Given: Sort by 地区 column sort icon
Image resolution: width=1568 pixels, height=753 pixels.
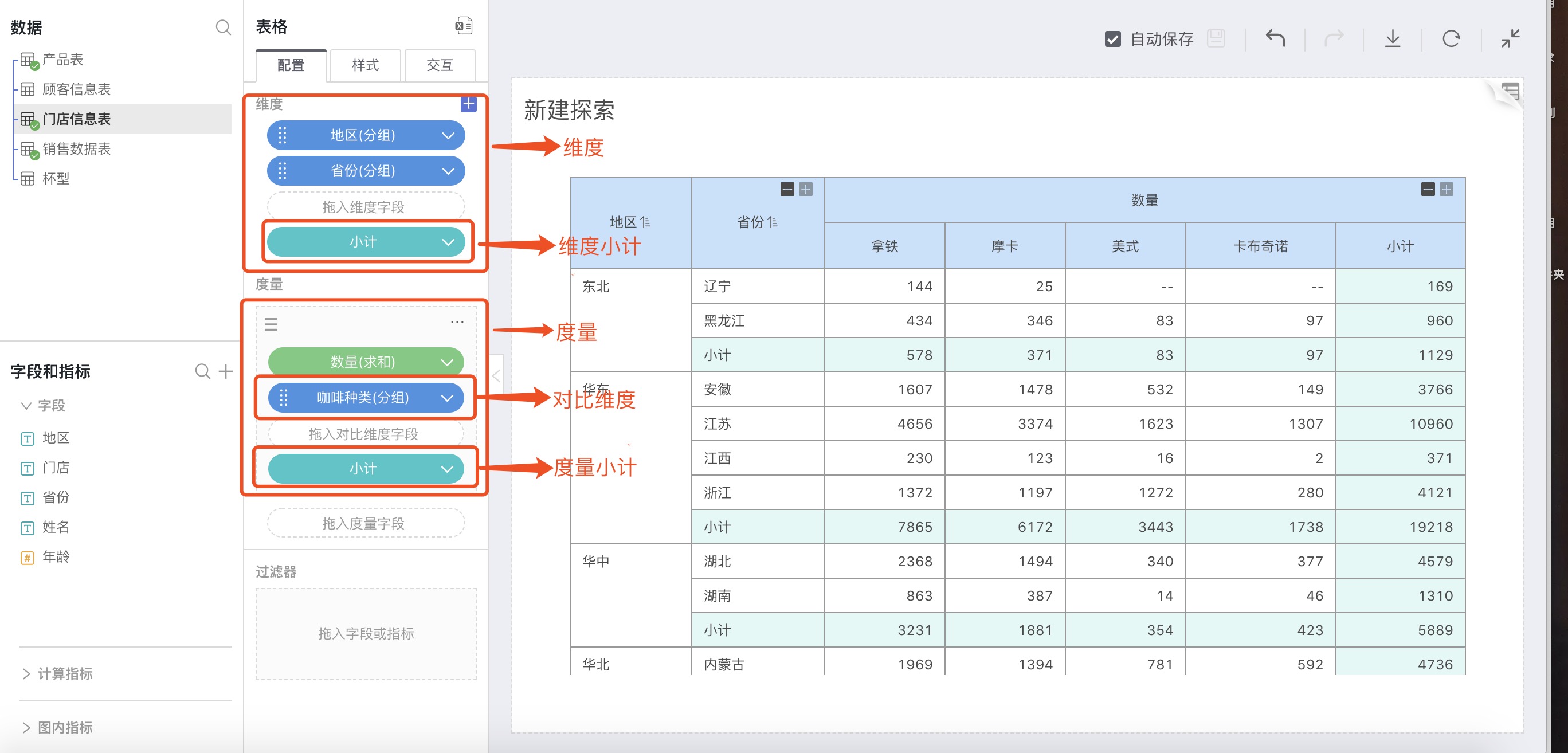Looking at the screenshot, I should tap(645, 222).
